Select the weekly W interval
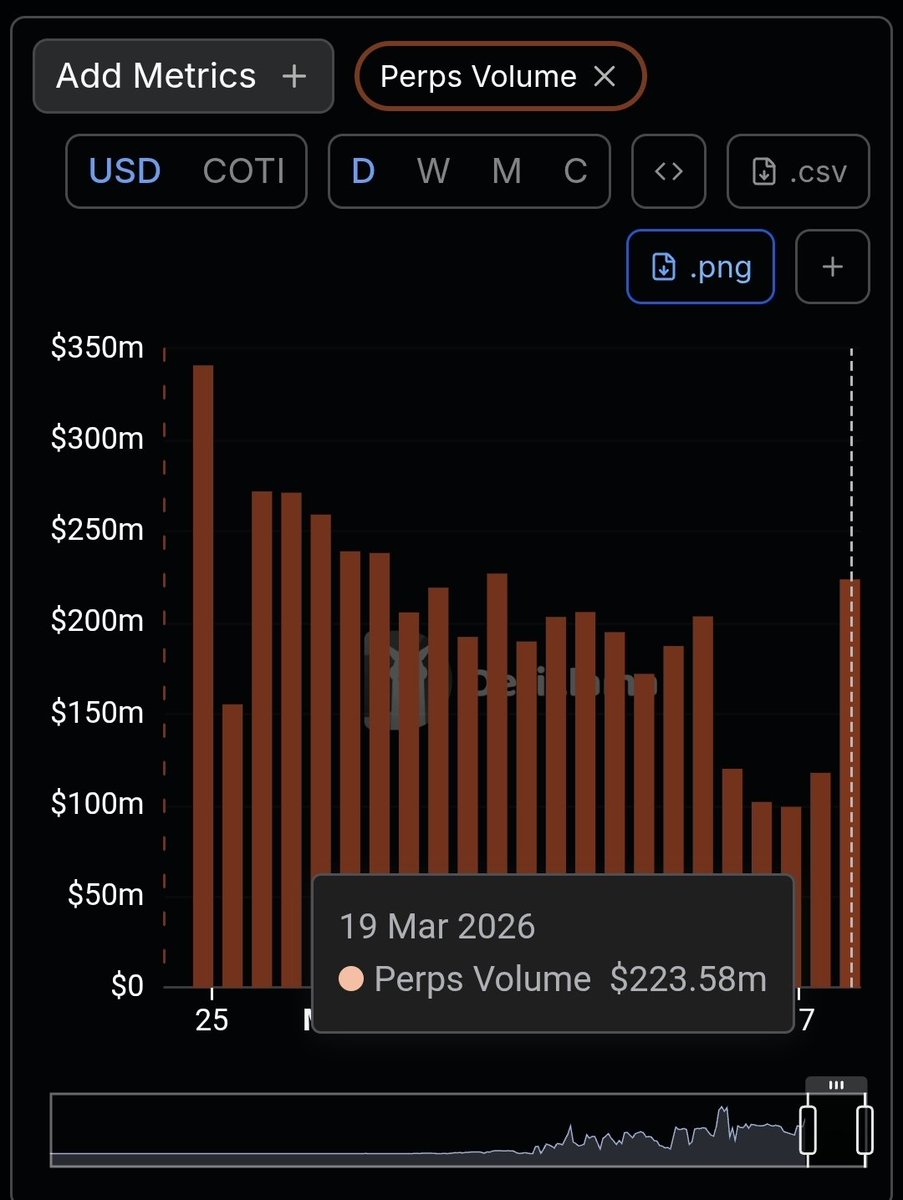903x1200 pixels. pyautogui.click(x=433, y=171)
